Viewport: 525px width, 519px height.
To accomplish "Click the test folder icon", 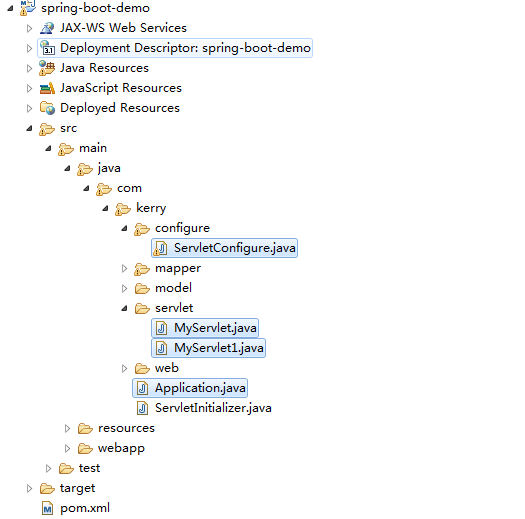I will point(66,469).
